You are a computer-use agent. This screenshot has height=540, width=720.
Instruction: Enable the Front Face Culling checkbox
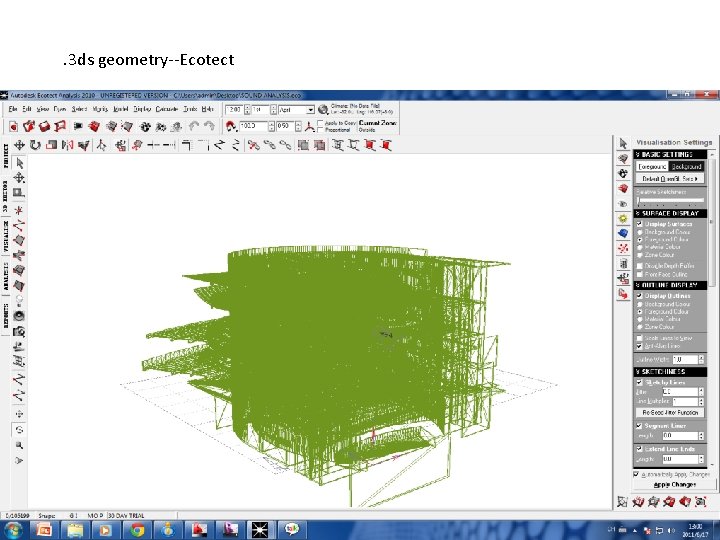pos(639,275)
